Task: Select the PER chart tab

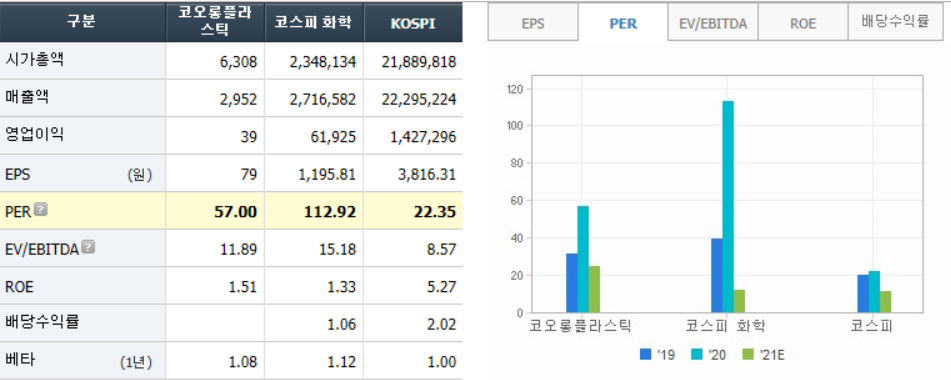Action: click(623, 24)
